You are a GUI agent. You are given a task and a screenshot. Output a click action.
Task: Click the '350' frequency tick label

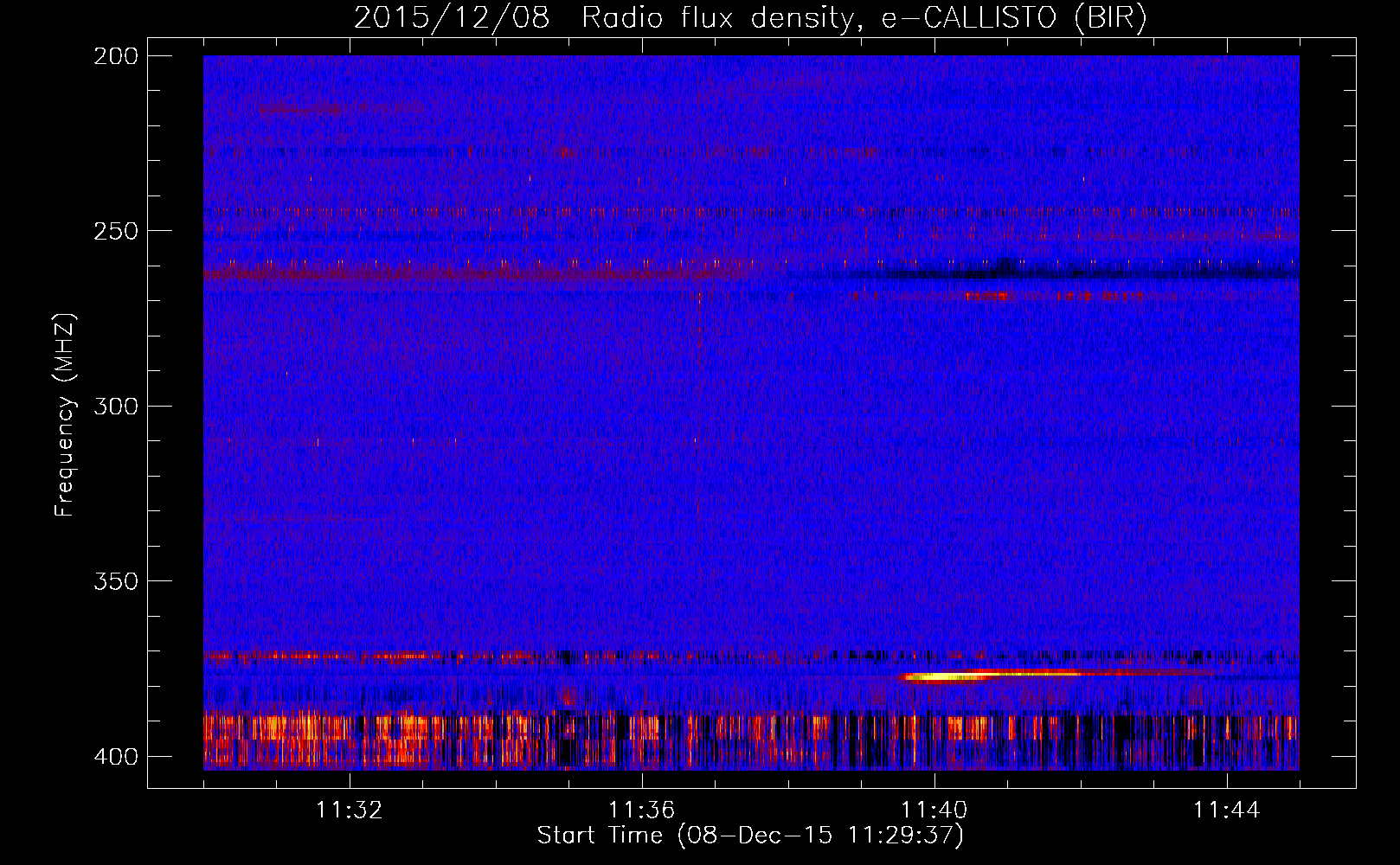click(115, 581)
